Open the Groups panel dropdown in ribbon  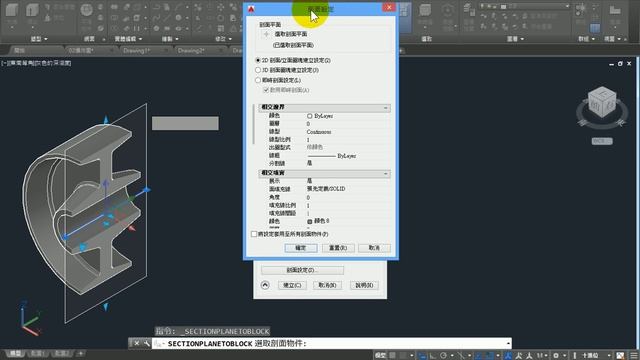pyautogui.click(x=586, y=39)
